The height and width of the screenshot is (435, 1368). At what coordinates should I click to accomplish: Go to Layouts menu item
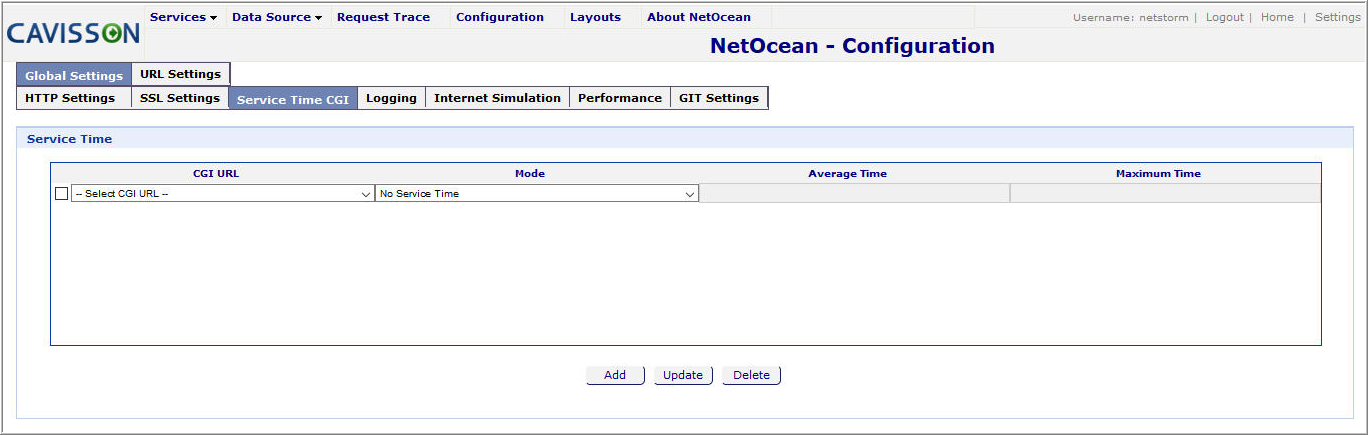point(595,17)
